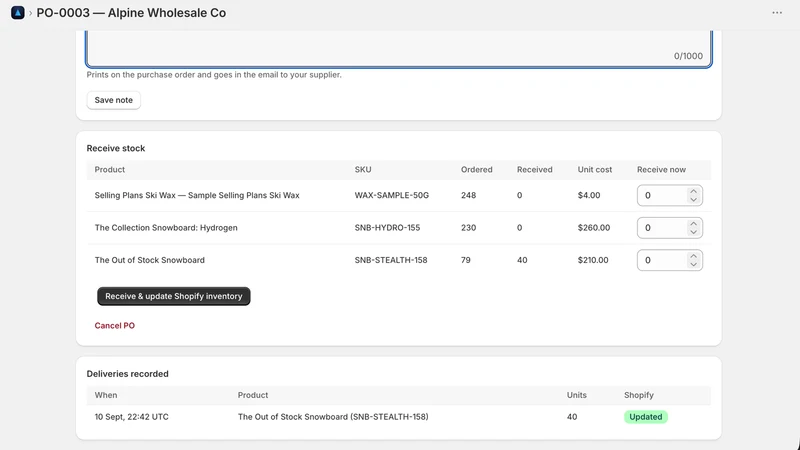Viewport: 800px width, 450px height.
Task: Click received quantity 40 in Receive stock
Action: click(x=522, y=260)
